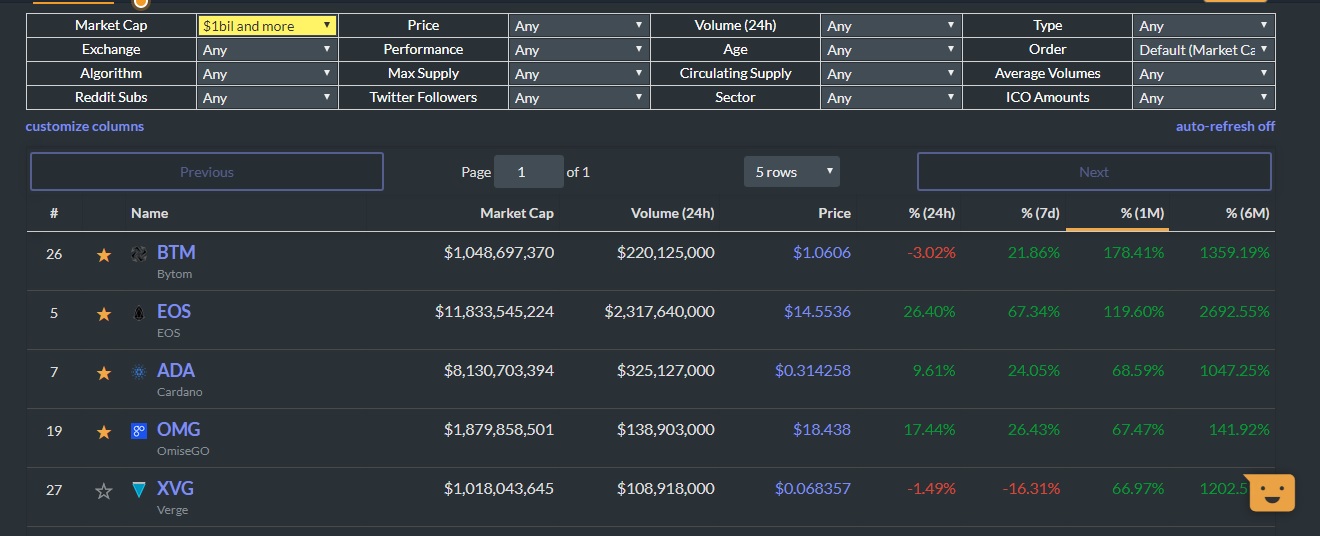Sort by the % (6M) column header
The image size is (1320, 536).
coord(1247,213)
